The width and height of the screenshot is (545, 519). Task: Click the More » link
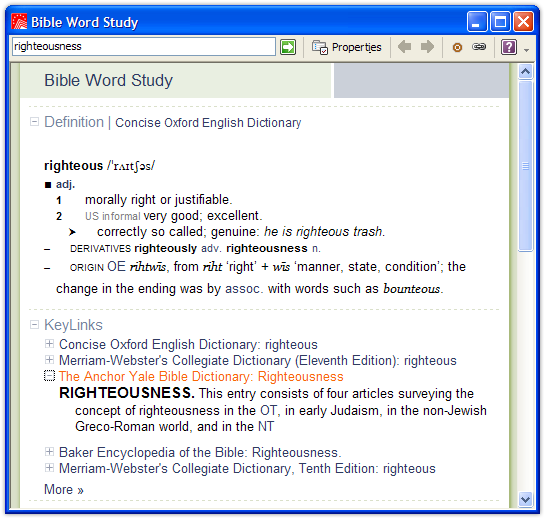click(64, 489)
